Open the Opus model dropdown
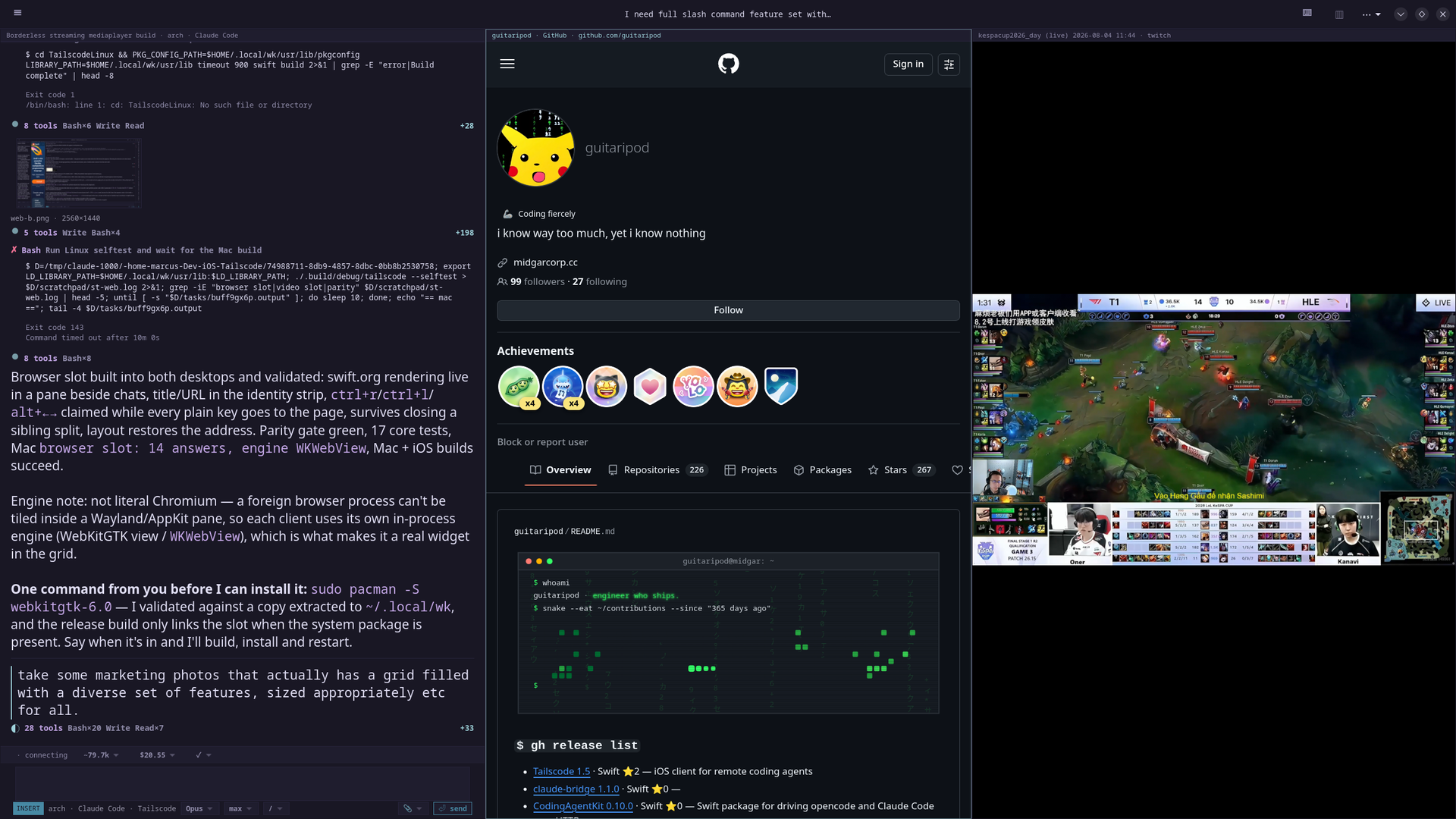 pyautogui.click(x=199, y=808)
